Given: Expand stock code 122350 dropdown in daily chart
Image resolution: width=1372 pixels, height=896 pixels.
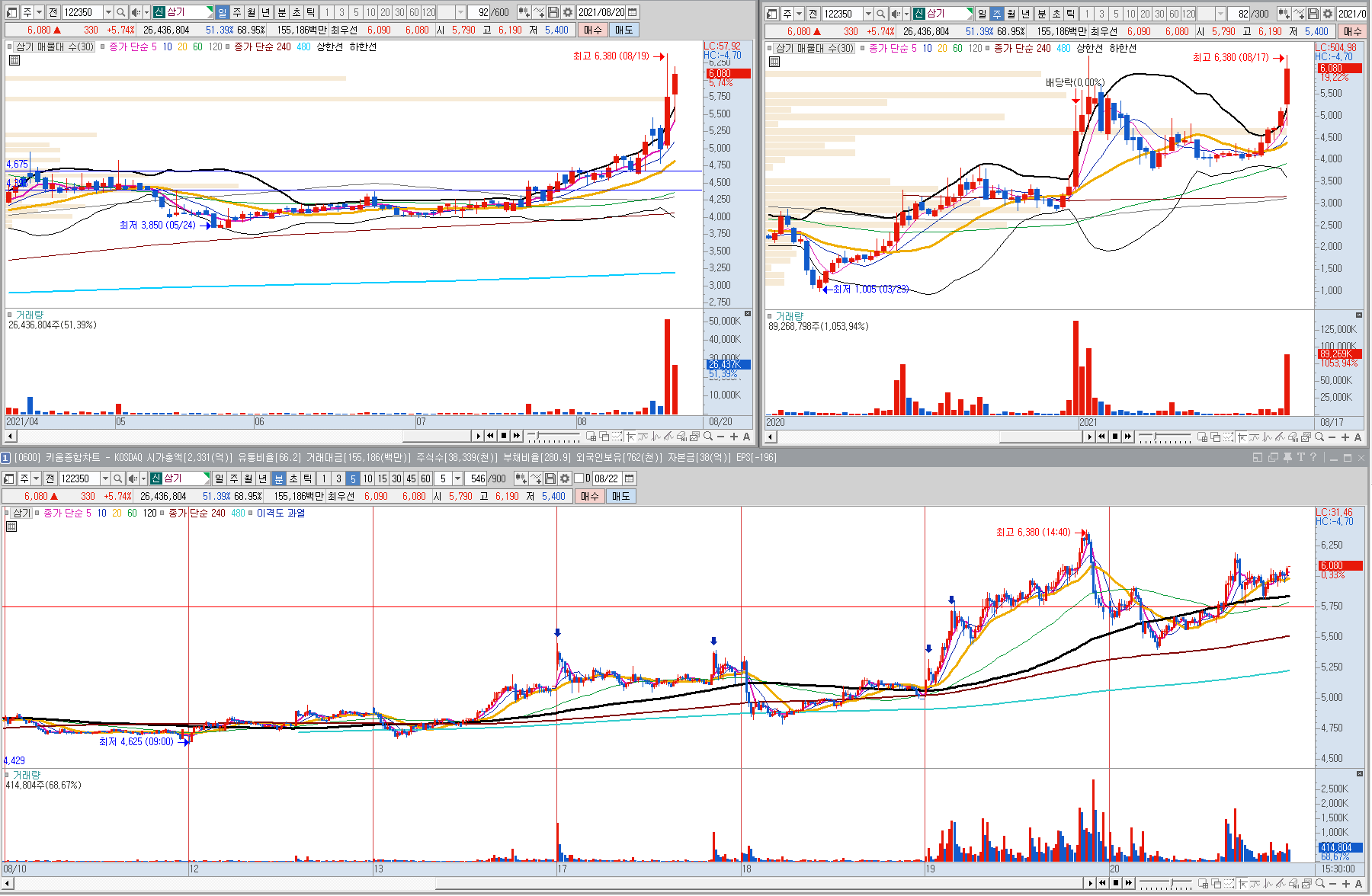Looking at the screenshot, I should (107, 12).
